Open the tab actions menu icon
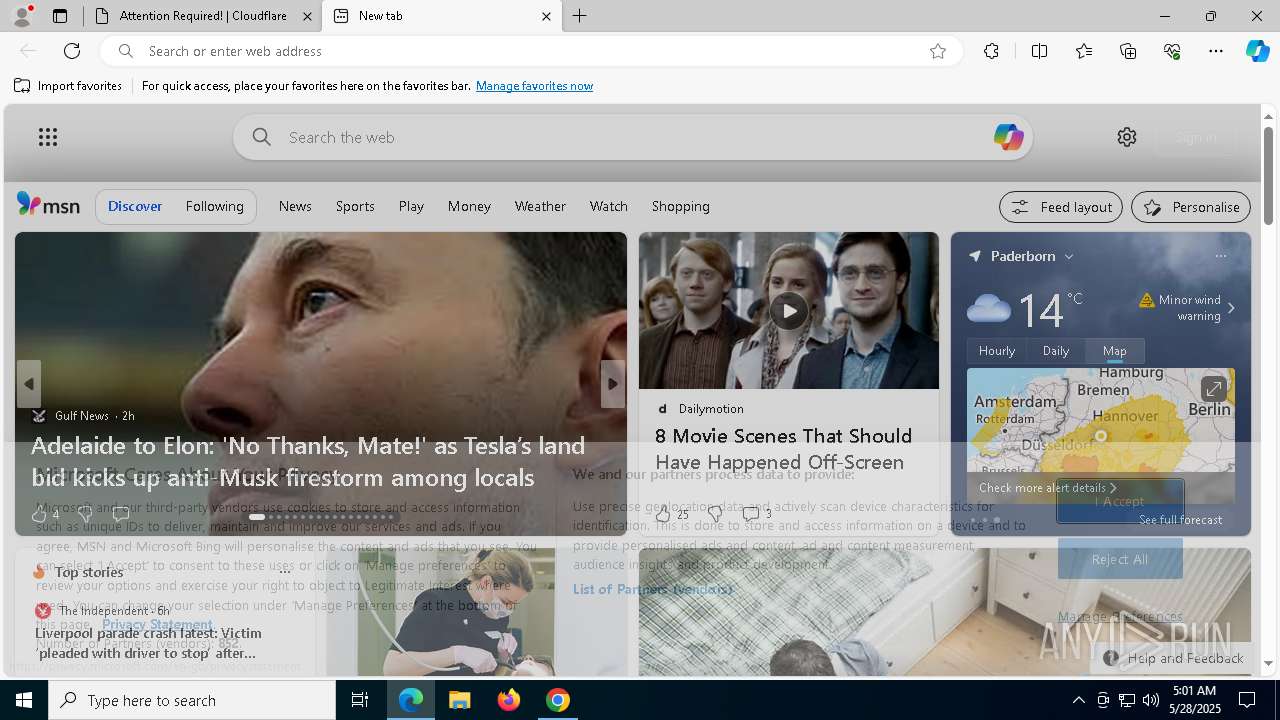The width and height of the screenshot is (1280, 720). tap(60, 16)
